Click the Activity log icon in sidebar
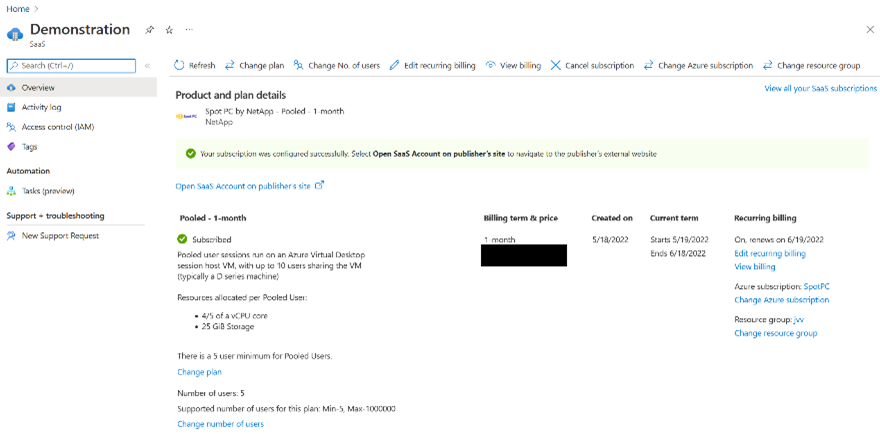 coord(11,107)
